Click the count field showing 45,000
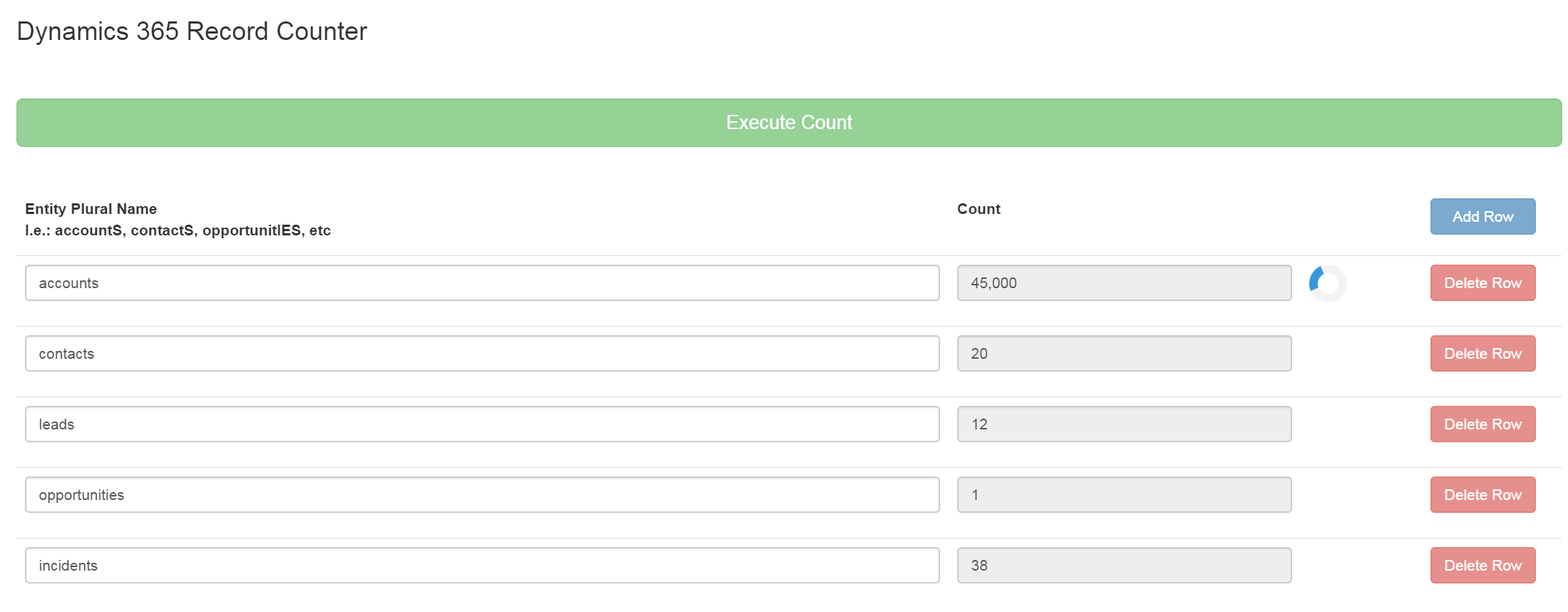Screen dimensions: 1568x612 coord(1124,283)
